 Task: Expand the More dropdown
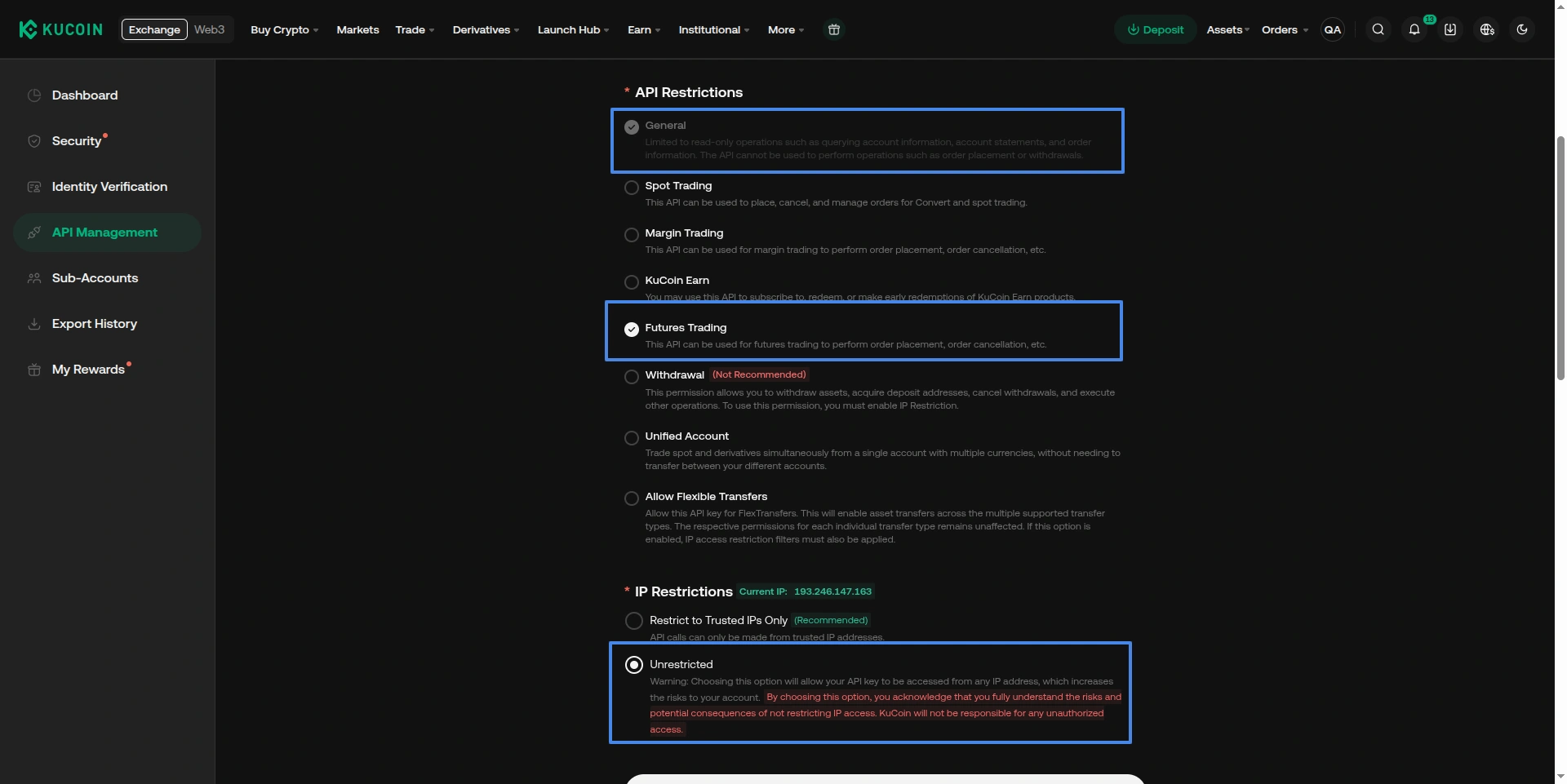click(x=786, y=29)
